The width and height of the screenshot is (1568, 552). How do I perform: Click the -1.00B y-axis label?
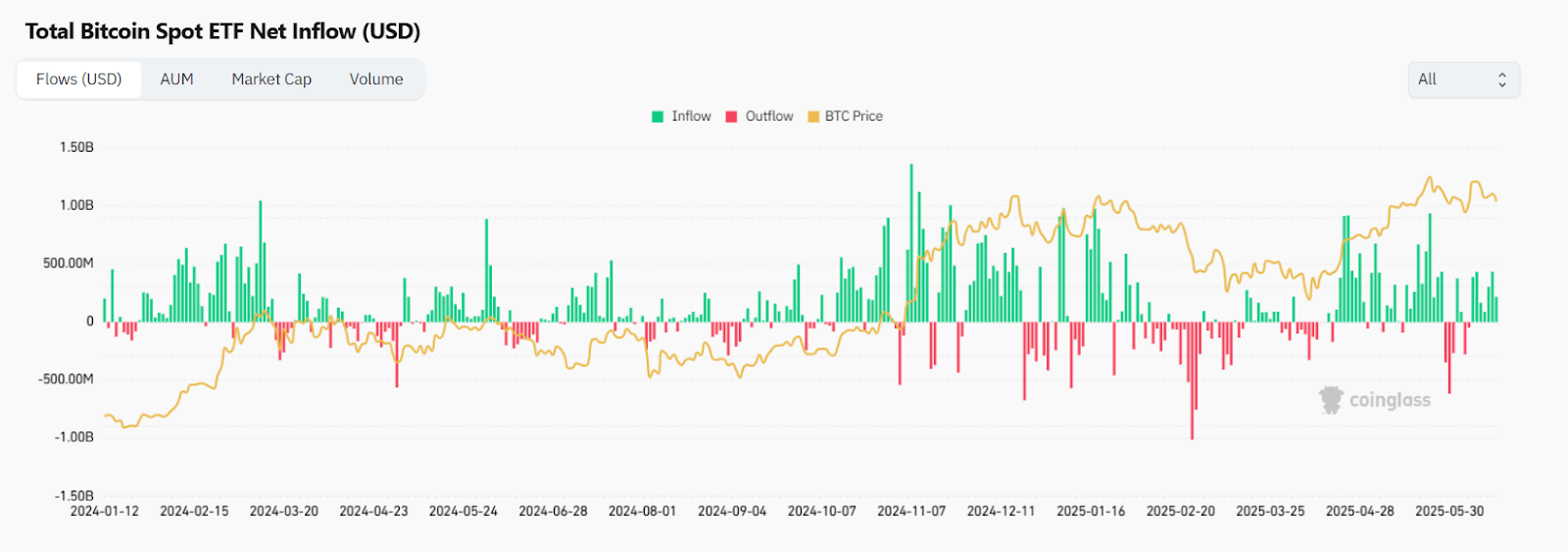[x=74, y=436]
